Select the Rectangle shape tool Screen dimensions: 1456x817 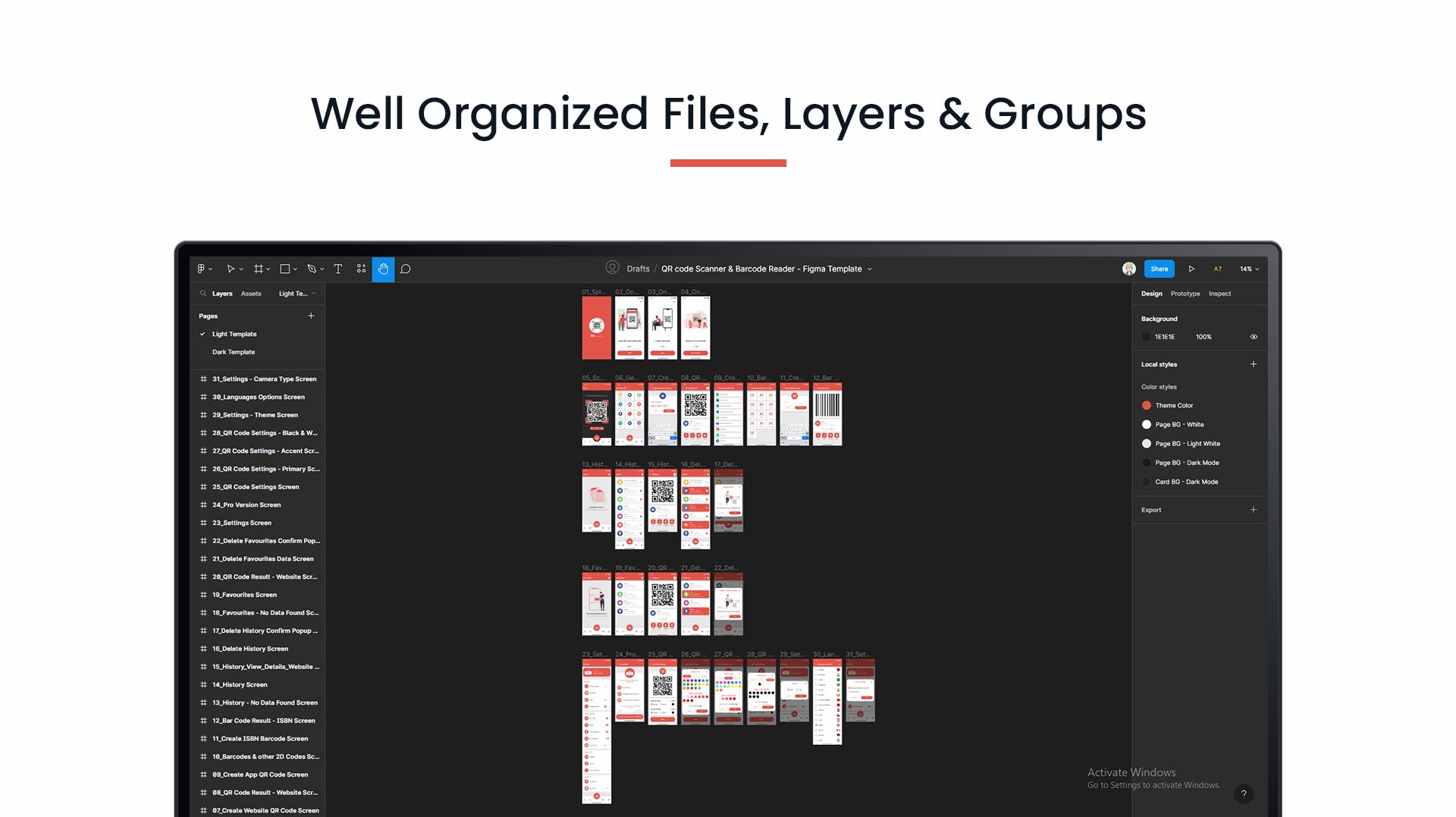coord(285,269)
